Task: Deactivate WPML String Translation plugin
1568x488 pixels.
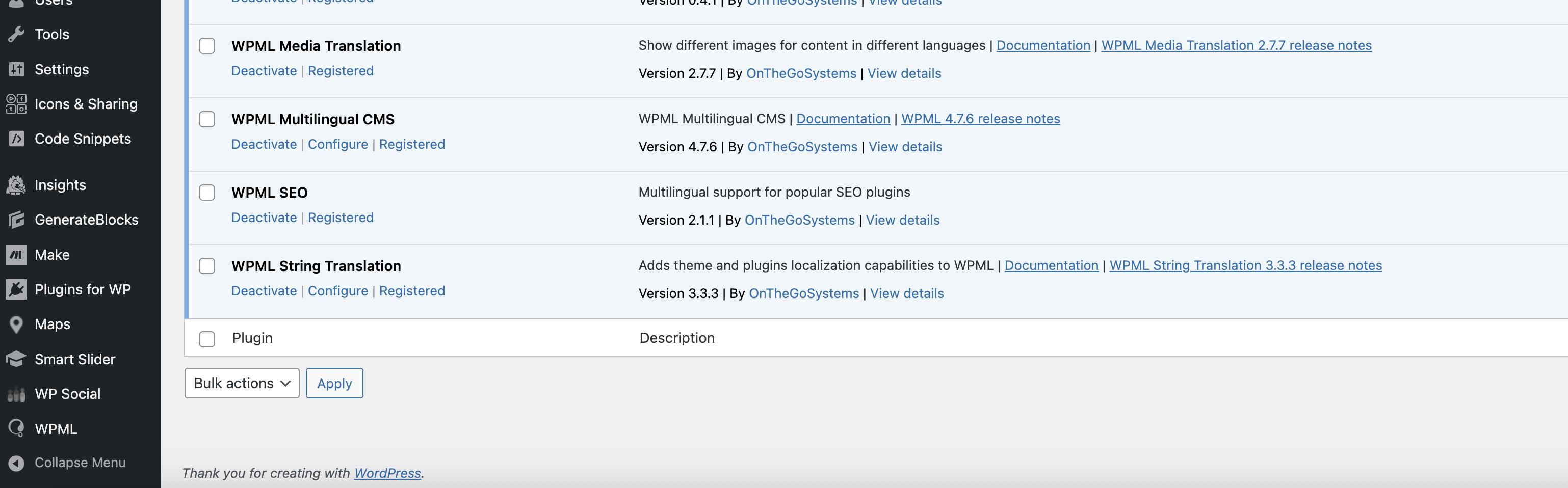Action: click(264, 291)
